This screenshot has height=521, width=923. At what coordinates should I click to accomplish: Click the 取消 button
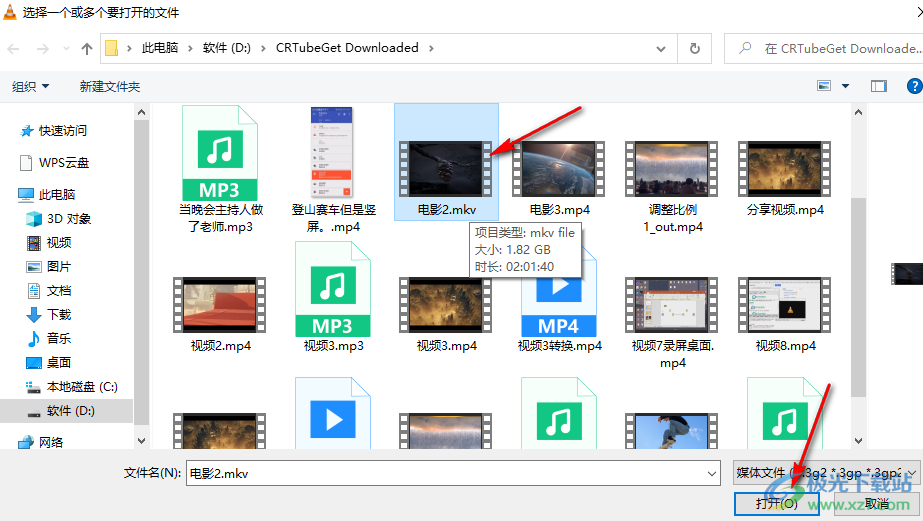coord(876,503)
